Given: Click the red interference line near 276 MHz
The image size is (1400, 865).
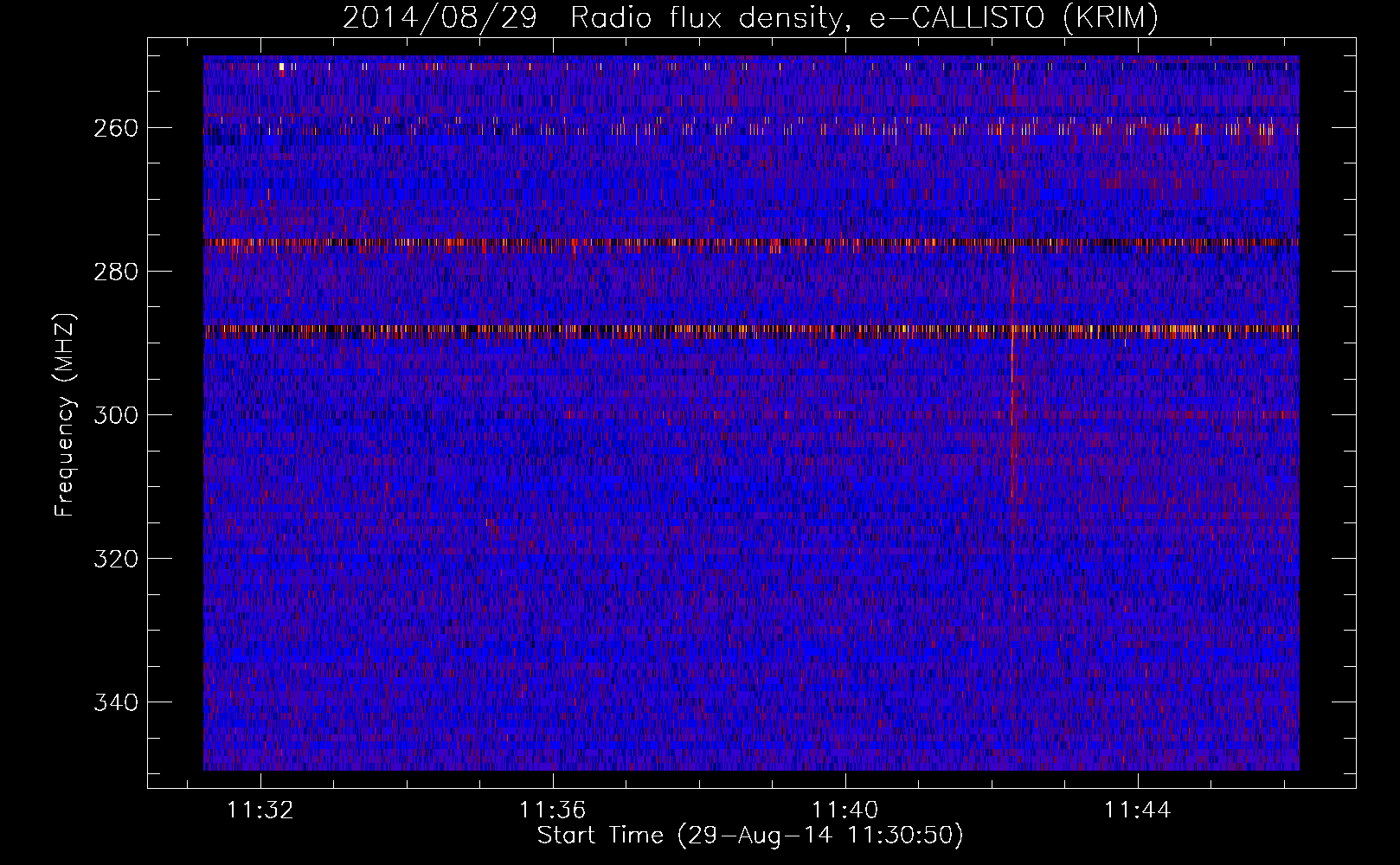Looking at the screenshot, I should (x=751, y=242).
